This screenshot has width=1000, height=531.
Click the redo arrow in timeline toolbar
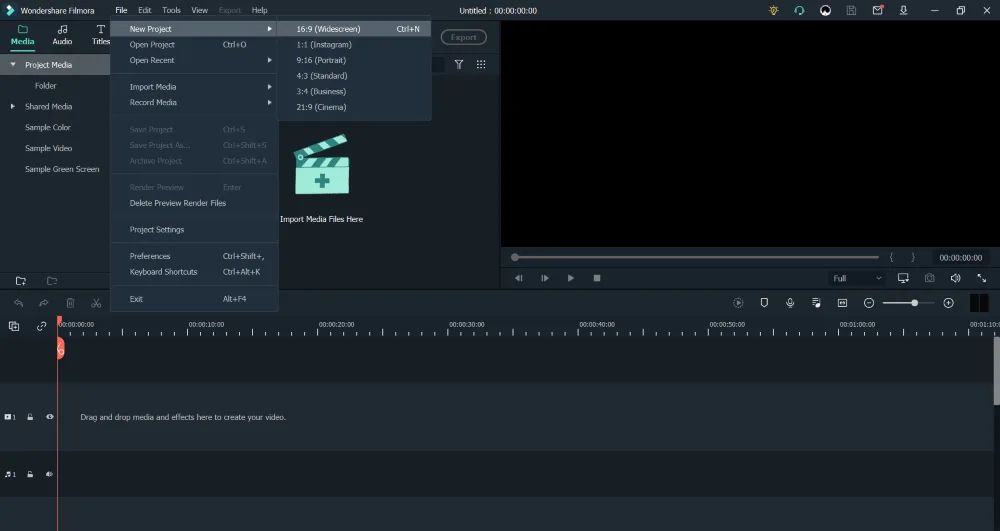tap(44, 303)
